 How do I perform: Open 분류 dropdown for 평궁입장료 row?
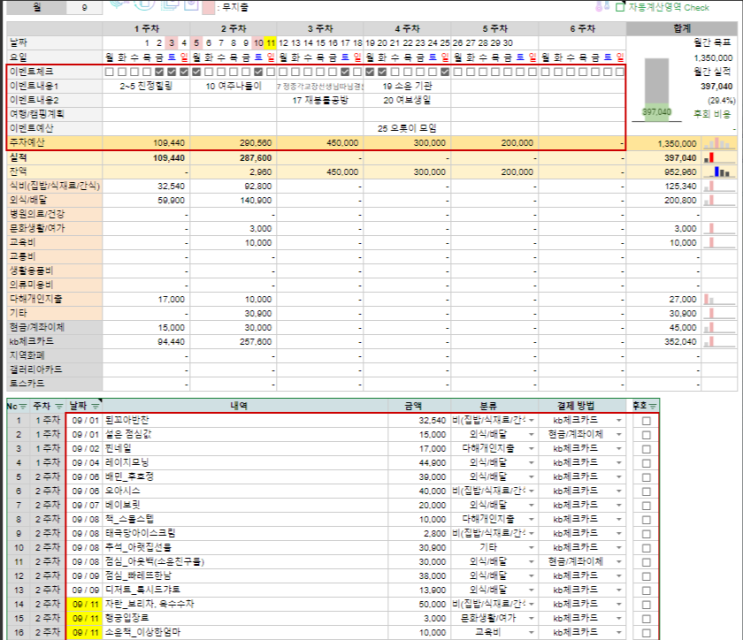point(532,619)
